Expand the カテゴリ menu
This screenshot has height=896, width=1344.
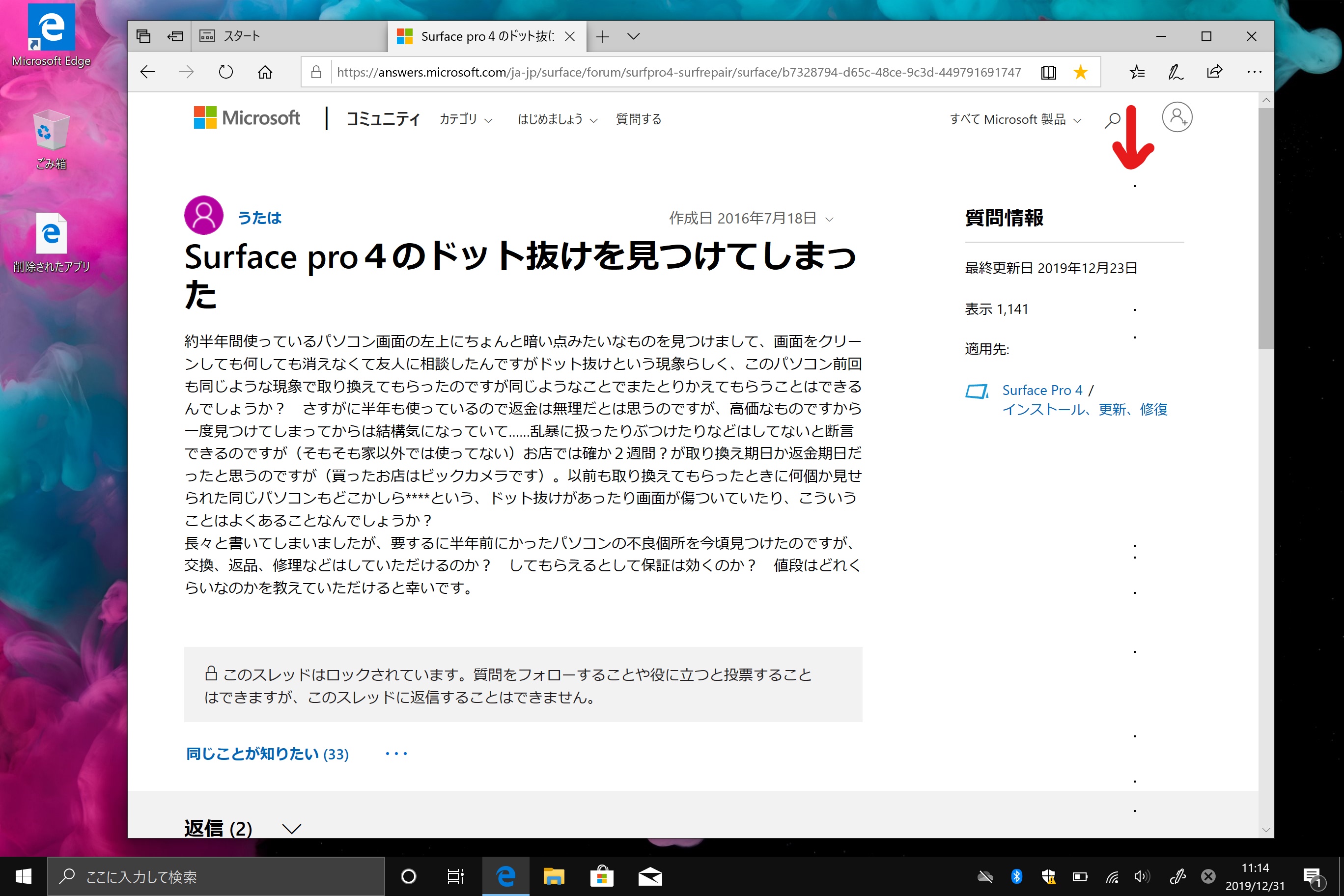[466, 119]
